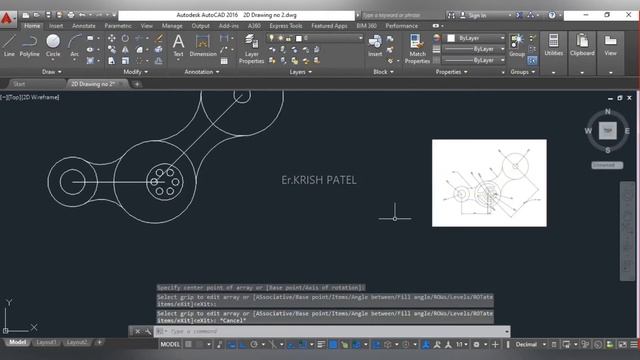This screenshot has height=360, width=640.
Task: Expand the Layers panel
Action: point(301,72)
